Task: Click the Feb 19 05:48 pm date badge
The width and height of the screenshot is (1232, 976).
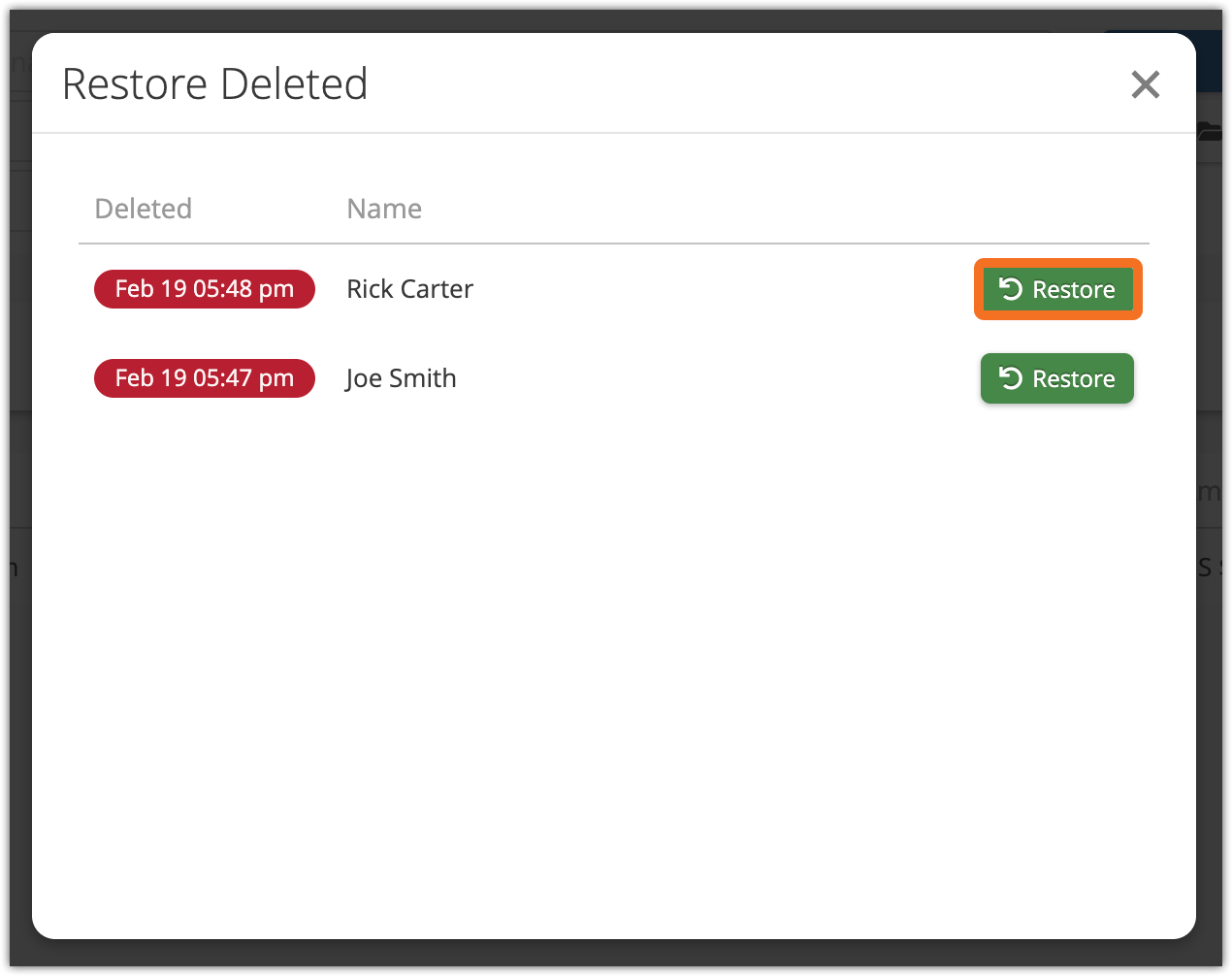Action: tap(204, 289)
